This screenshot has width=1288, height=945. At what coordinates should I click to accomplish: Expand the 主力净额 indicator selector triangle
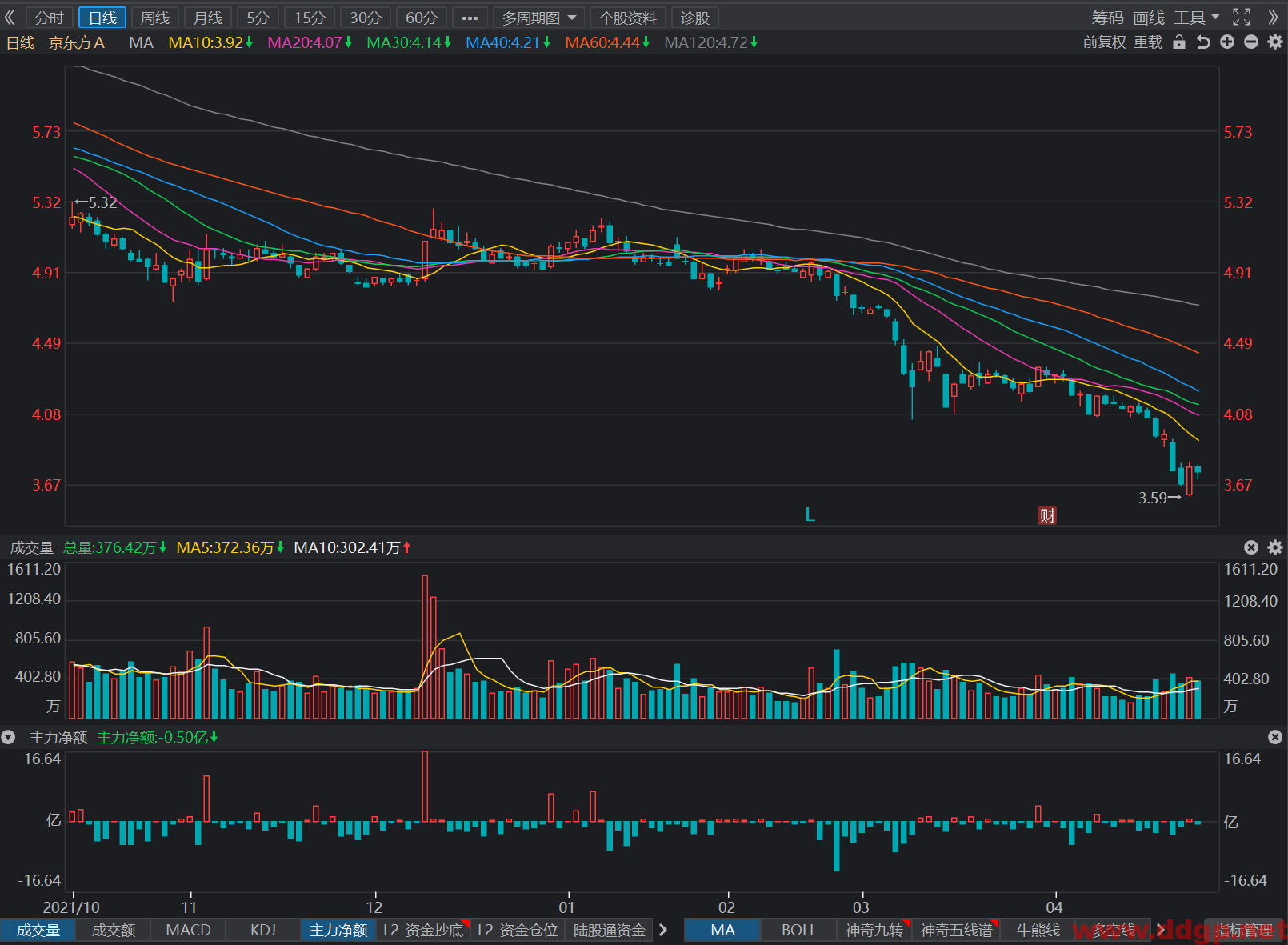pyautogui.click(x=9, y=737)
